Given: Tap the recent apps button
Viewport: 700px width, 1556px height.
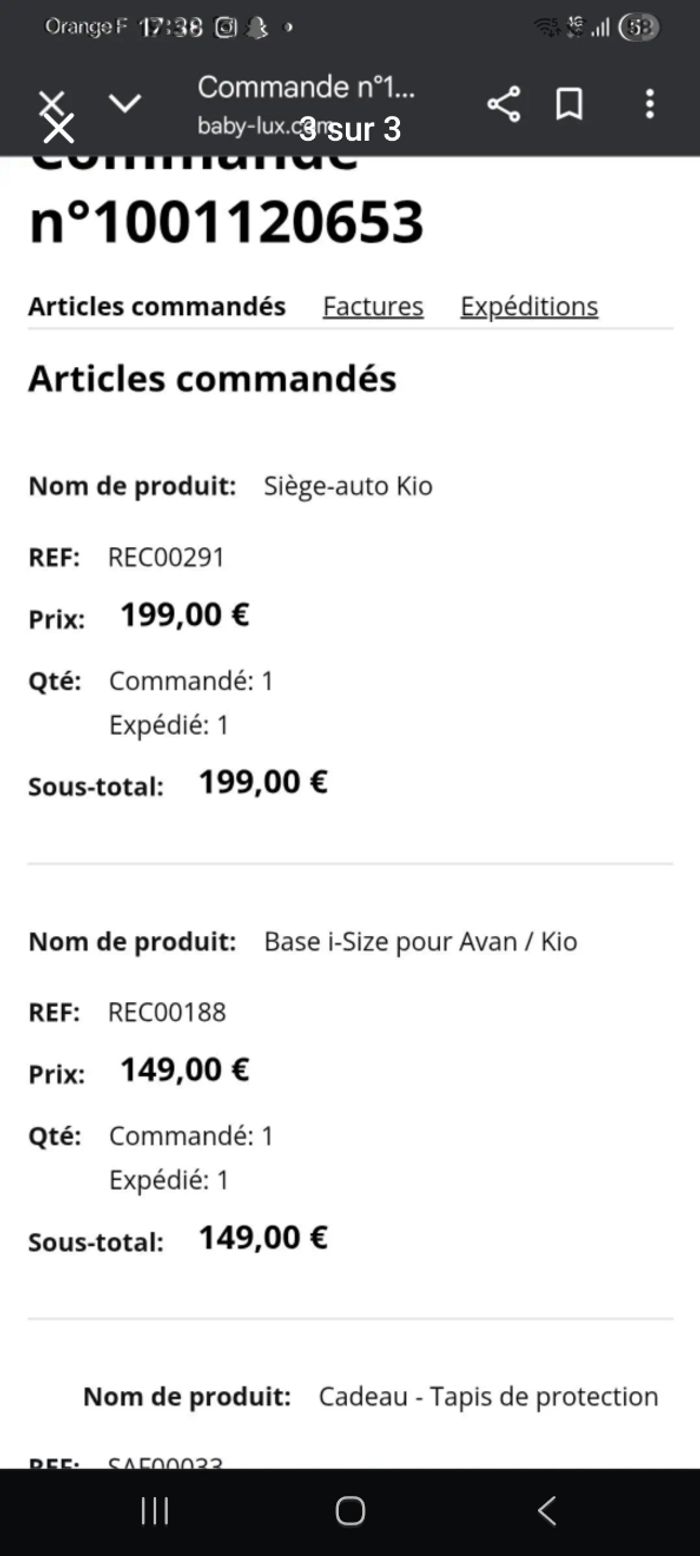Looking at the screenshot, I should [153, 1511].
